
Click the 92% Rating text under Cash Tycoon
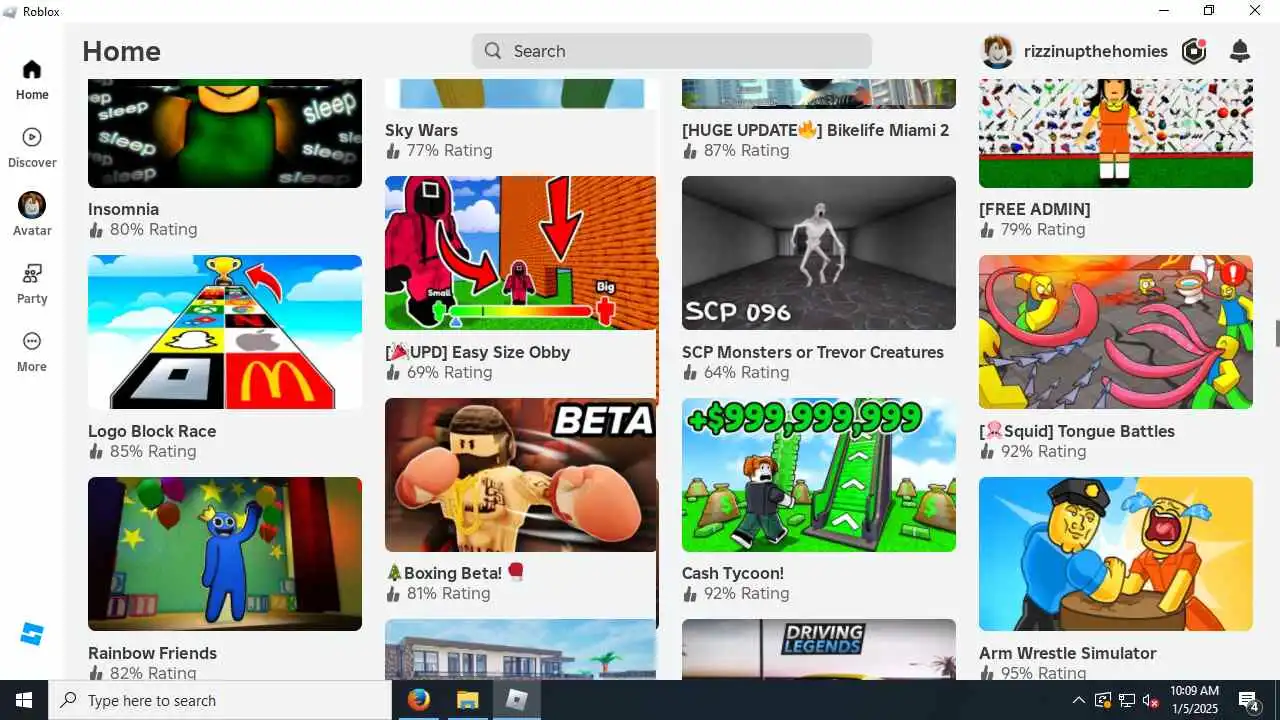747,594
